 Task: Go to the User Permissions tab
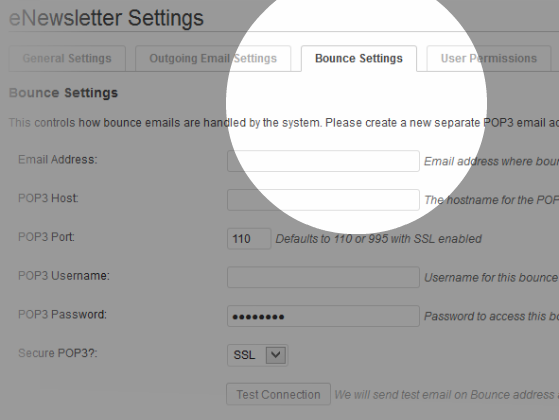(x=489, y=58)
